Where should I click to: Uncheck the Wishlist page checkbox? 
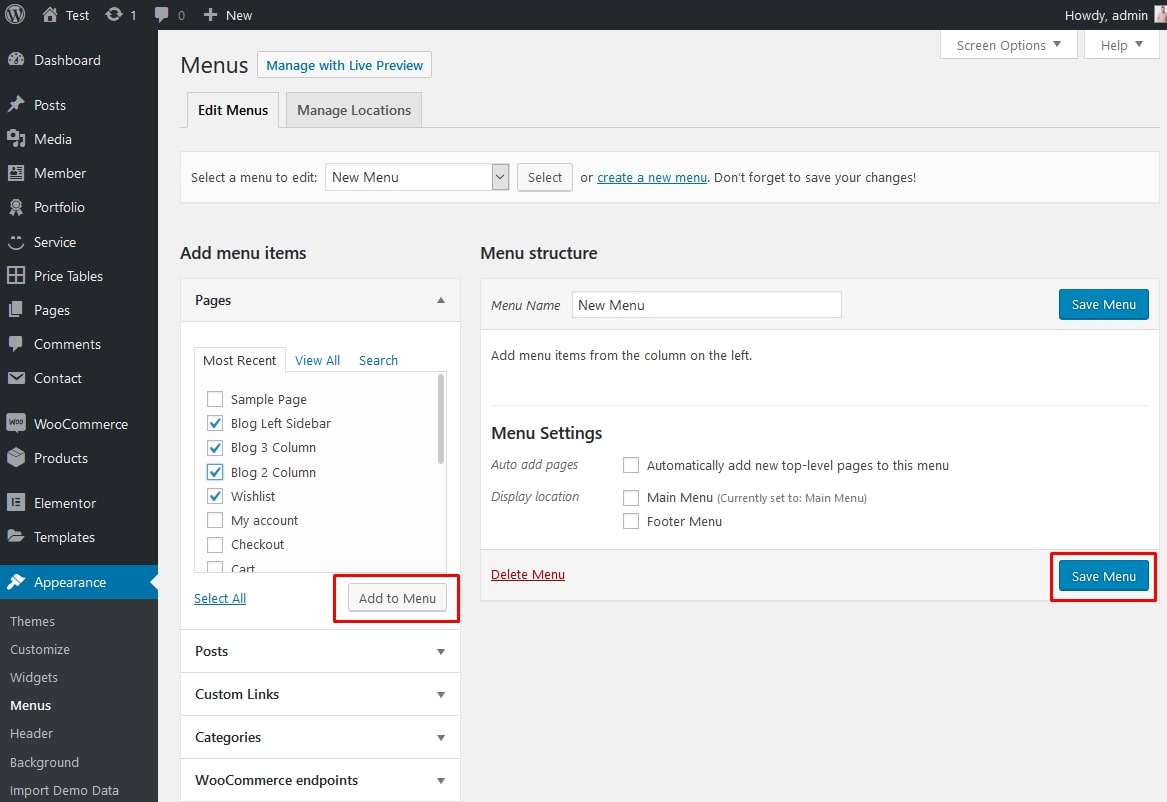pyautogui.click(x=215, y=496)
